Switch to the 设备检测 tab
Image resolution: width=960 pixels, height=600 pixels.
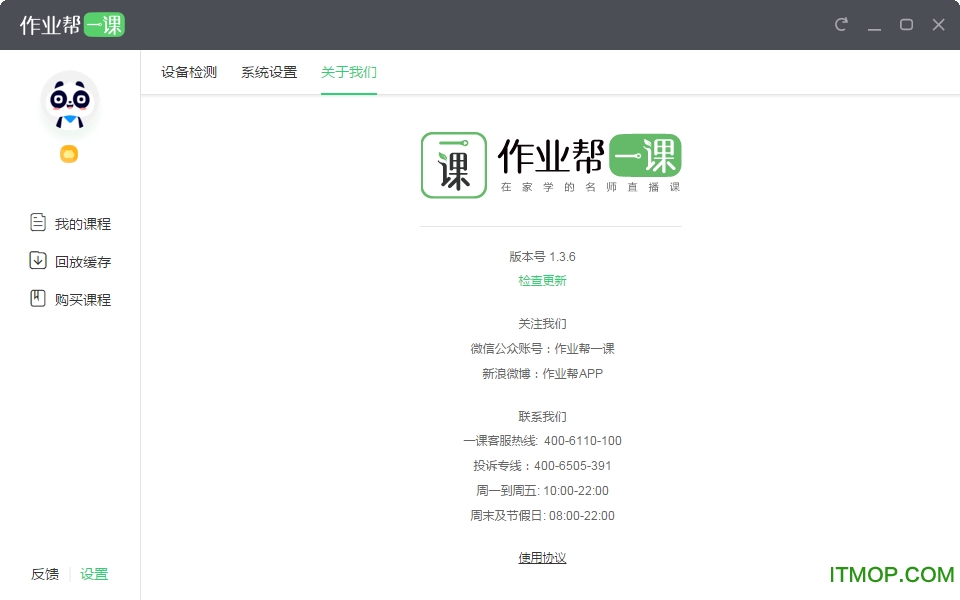189,72
